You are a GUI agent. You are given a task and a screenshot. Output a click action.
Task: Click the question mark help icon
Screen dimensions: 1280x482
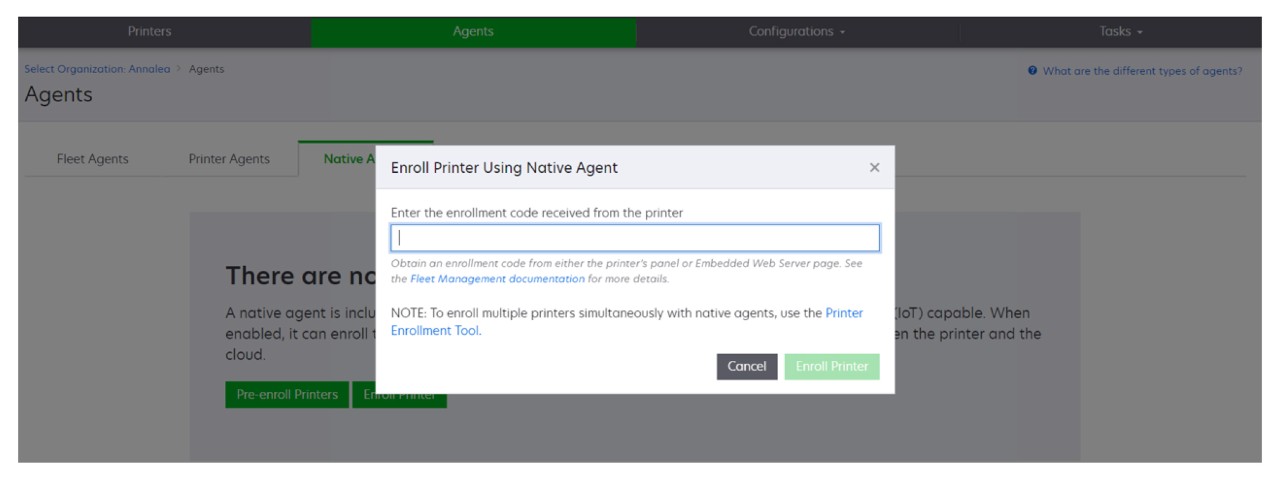pos(1043,69)
